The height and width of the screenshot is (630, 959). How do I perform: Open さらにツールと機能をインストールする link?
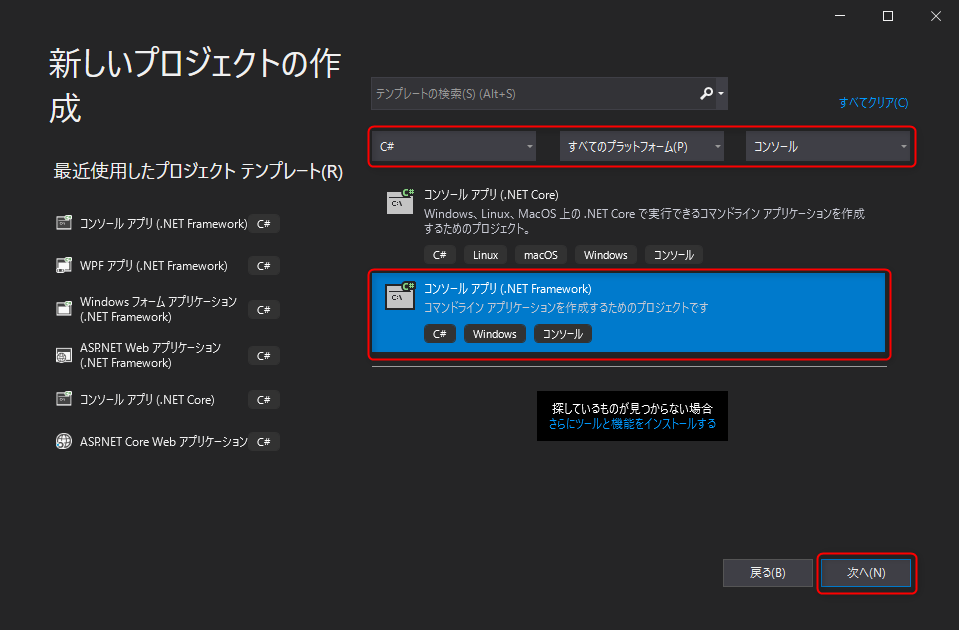[x=632, y=423]
